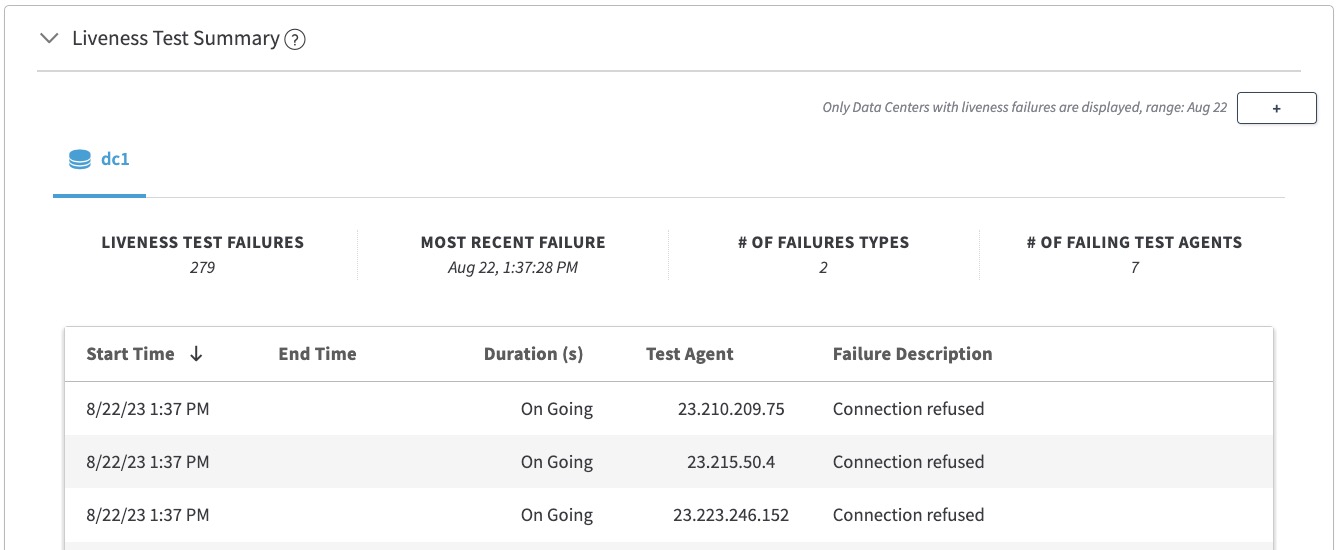Toggle the Start Time sort arrow
The image size is (1336, 550).
(196, 354)
